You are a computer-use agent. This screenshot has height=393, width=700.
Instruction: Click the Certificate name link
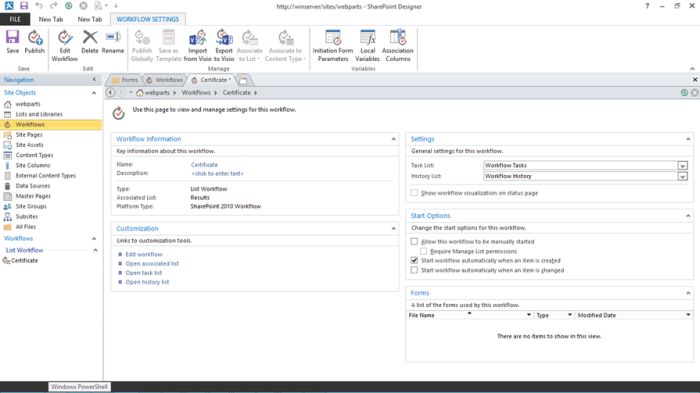click(x=204, y=165)
